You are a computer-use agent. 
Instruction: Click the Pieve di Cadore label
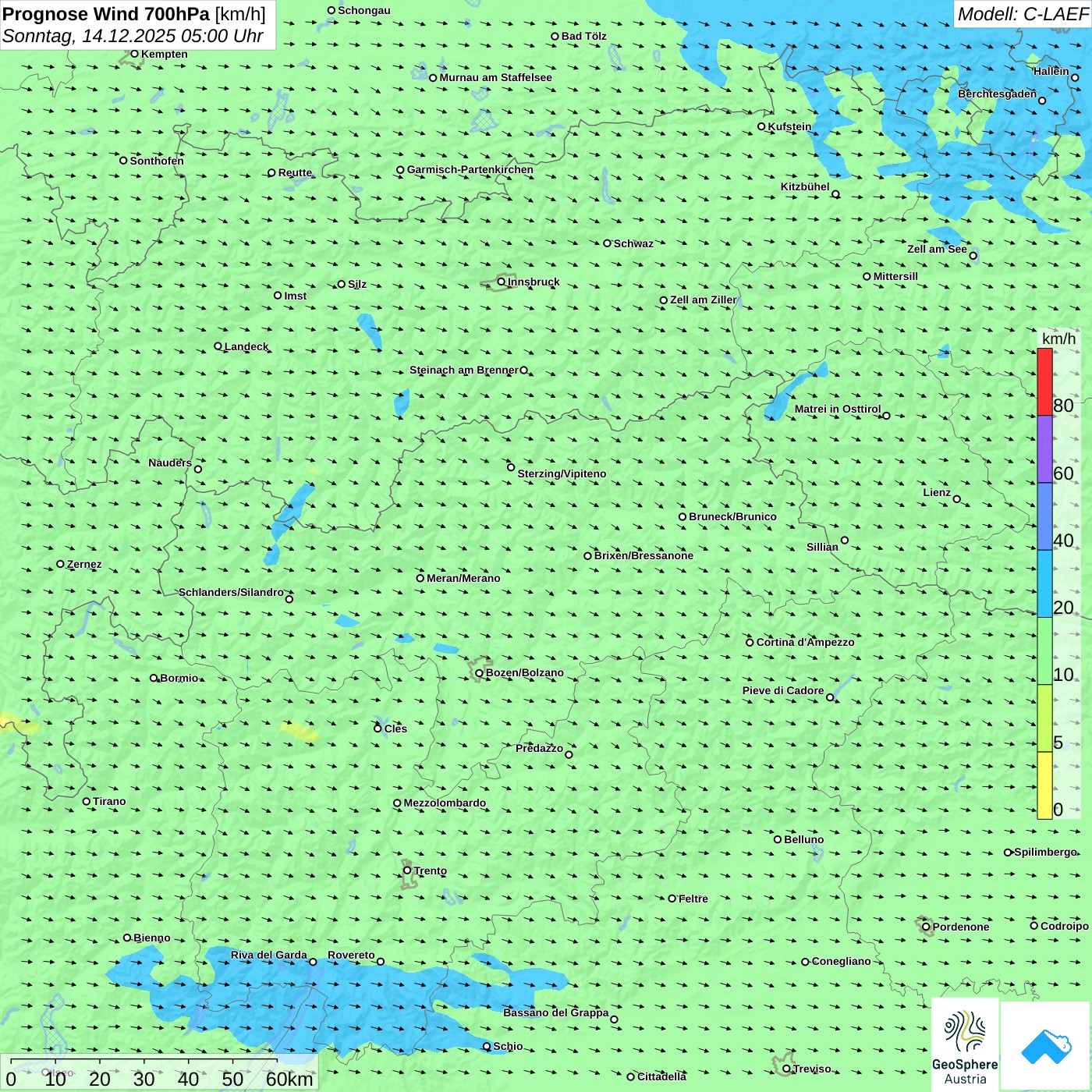tap(783, 690)
